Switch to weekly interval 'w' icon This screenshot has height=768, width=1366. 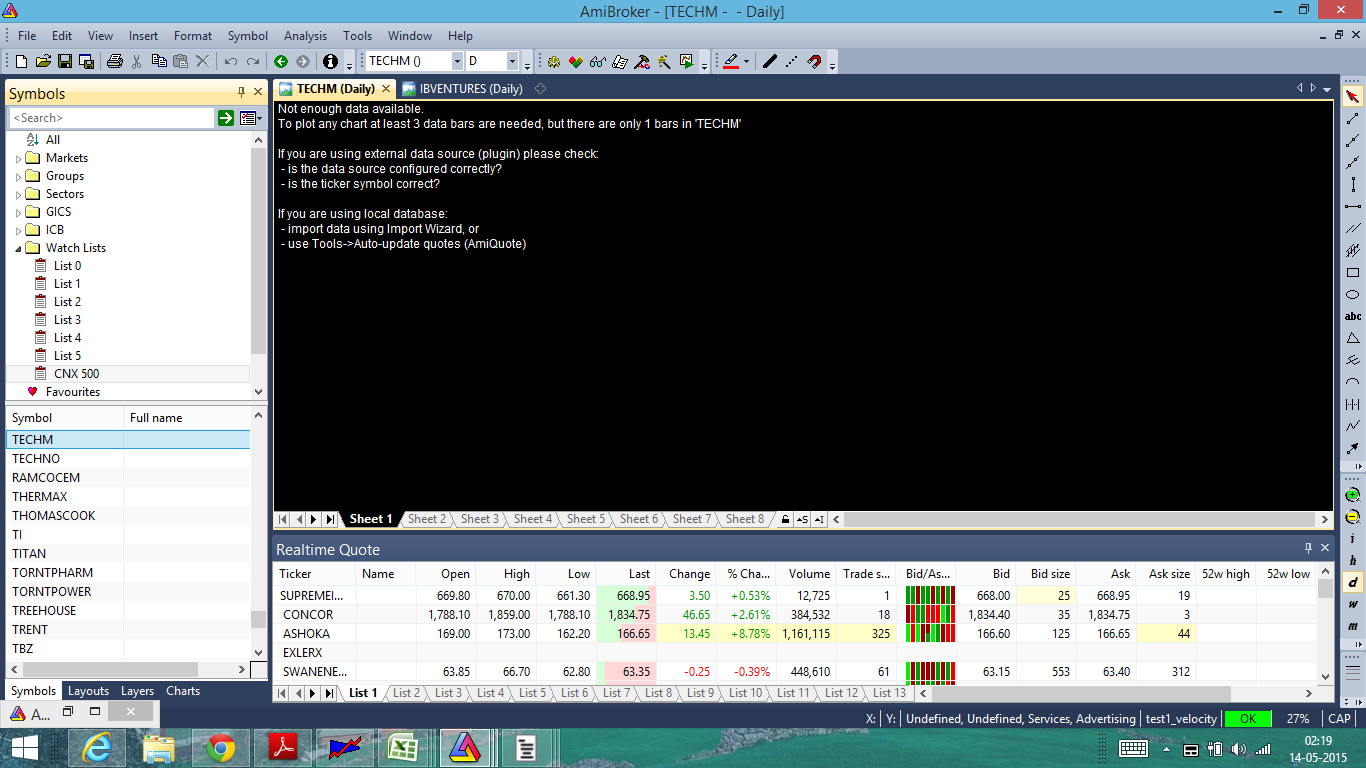1353,604
